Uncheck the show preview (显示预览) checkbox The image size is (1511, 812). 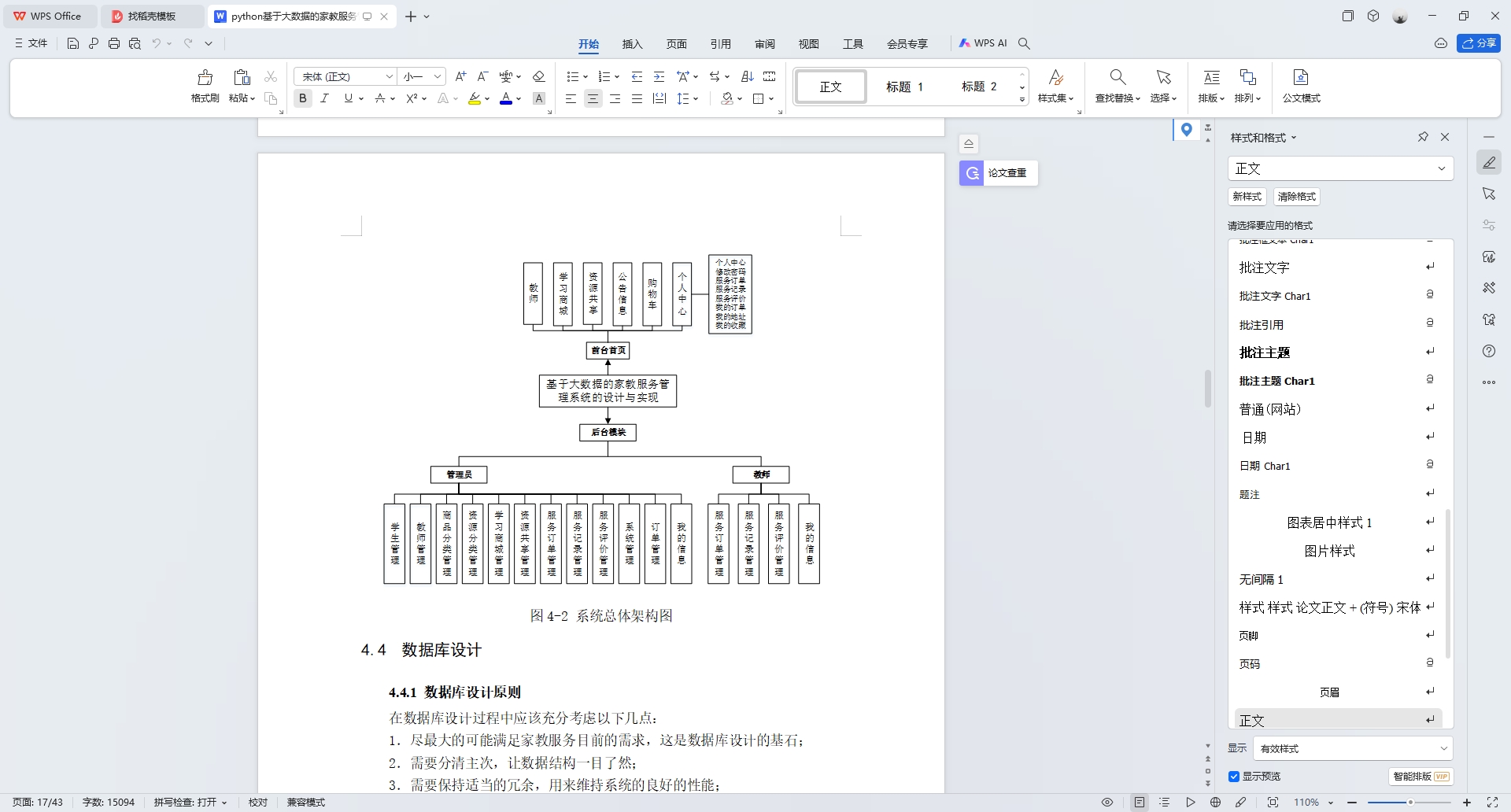point(1234,777)
